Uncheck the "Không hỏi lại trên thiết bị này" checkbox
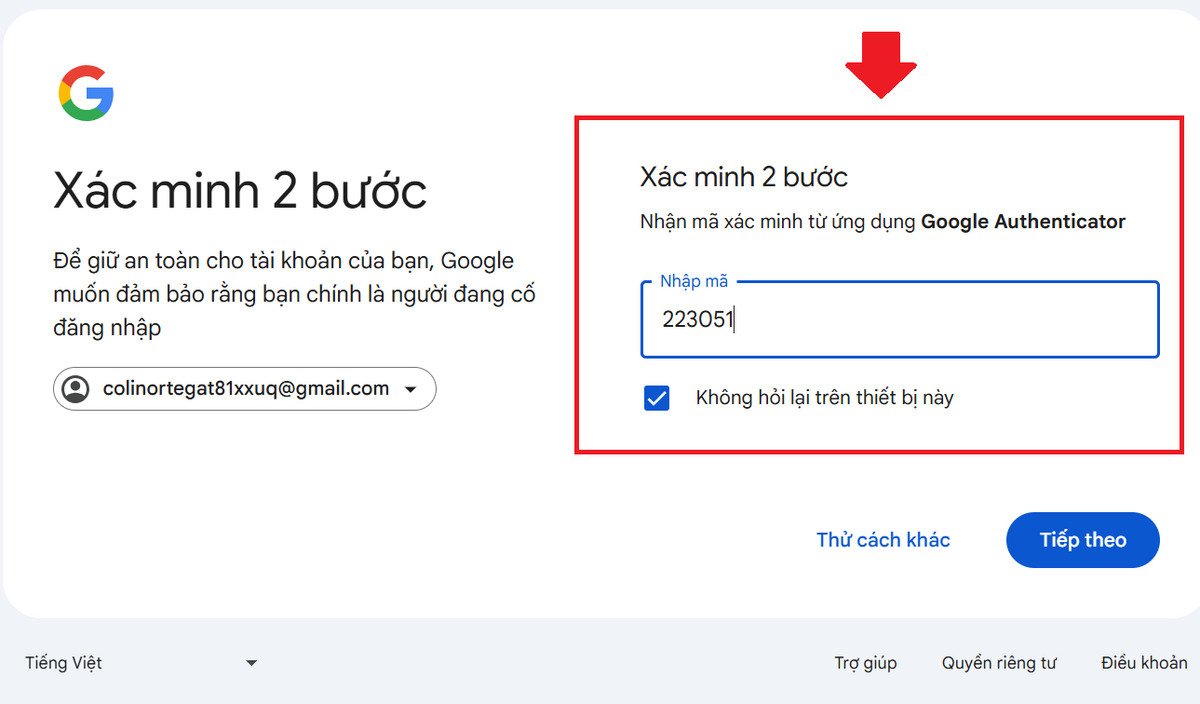 (657, 398)
